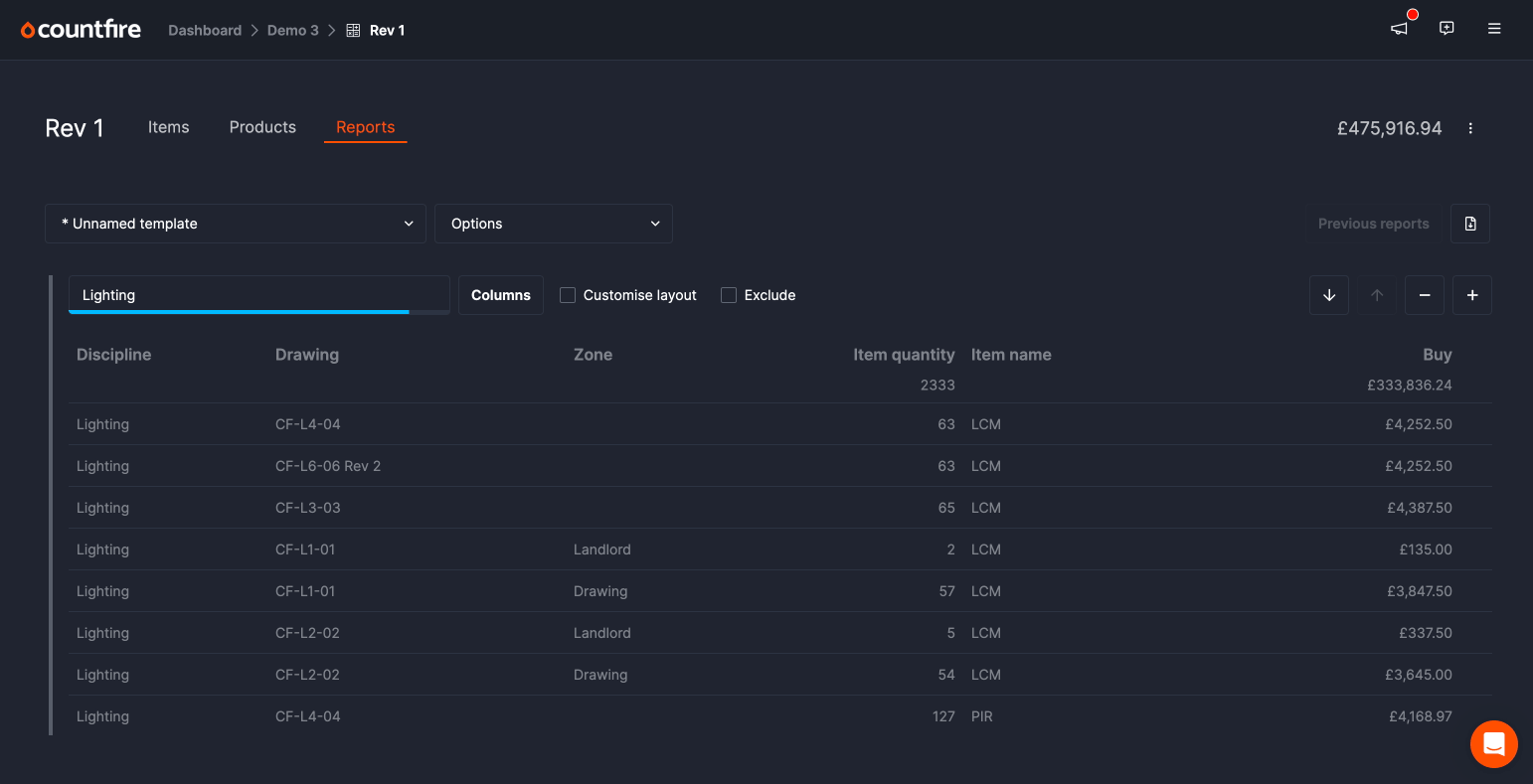Click the £135.00 buy value

click(x=1425, y=549)
